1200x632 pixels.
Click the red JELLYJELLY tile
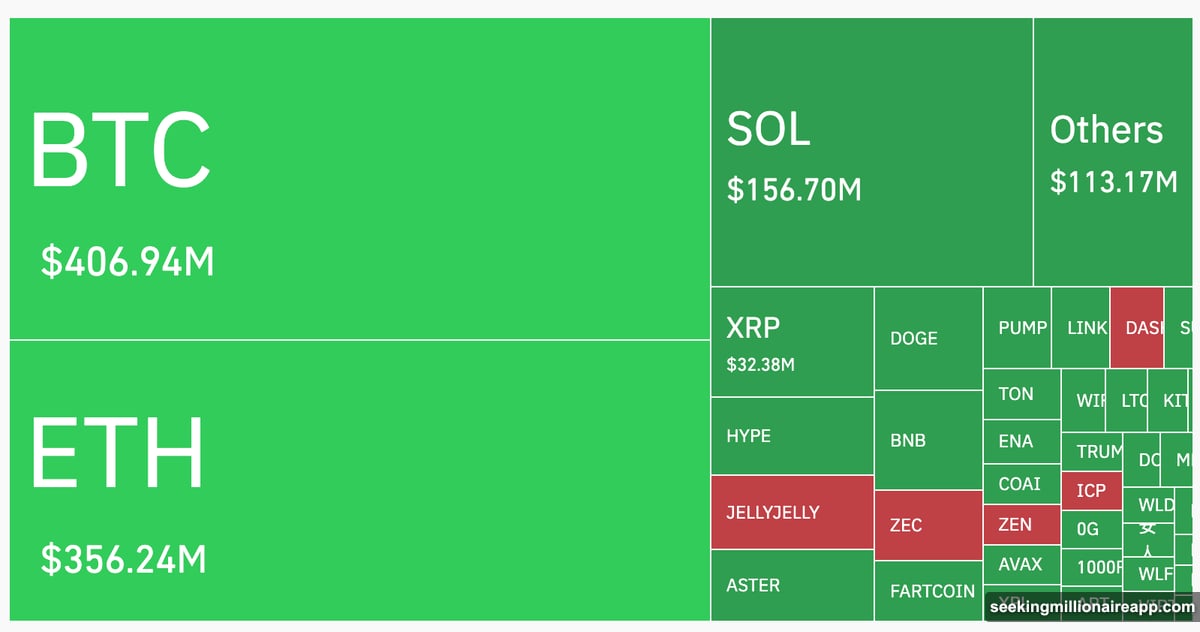(x=792, y=512)
